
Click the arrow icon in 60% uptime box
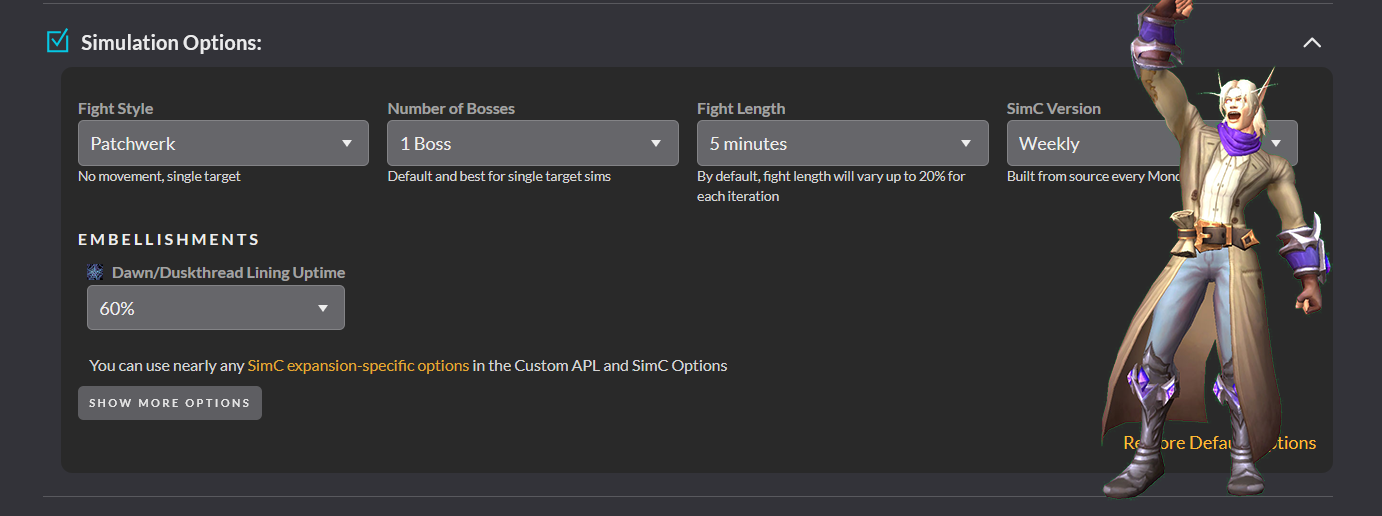point(323,308)
